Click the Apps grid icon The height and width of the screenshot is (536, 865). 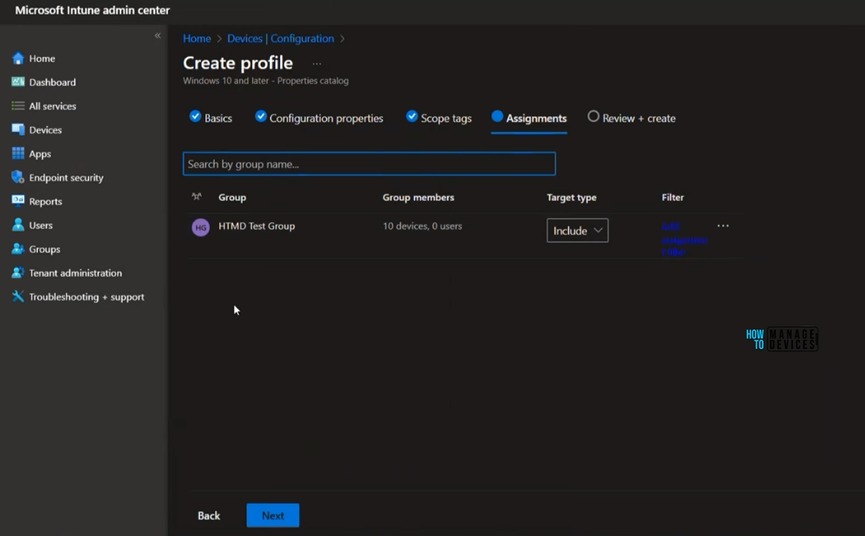click(18, 153)
